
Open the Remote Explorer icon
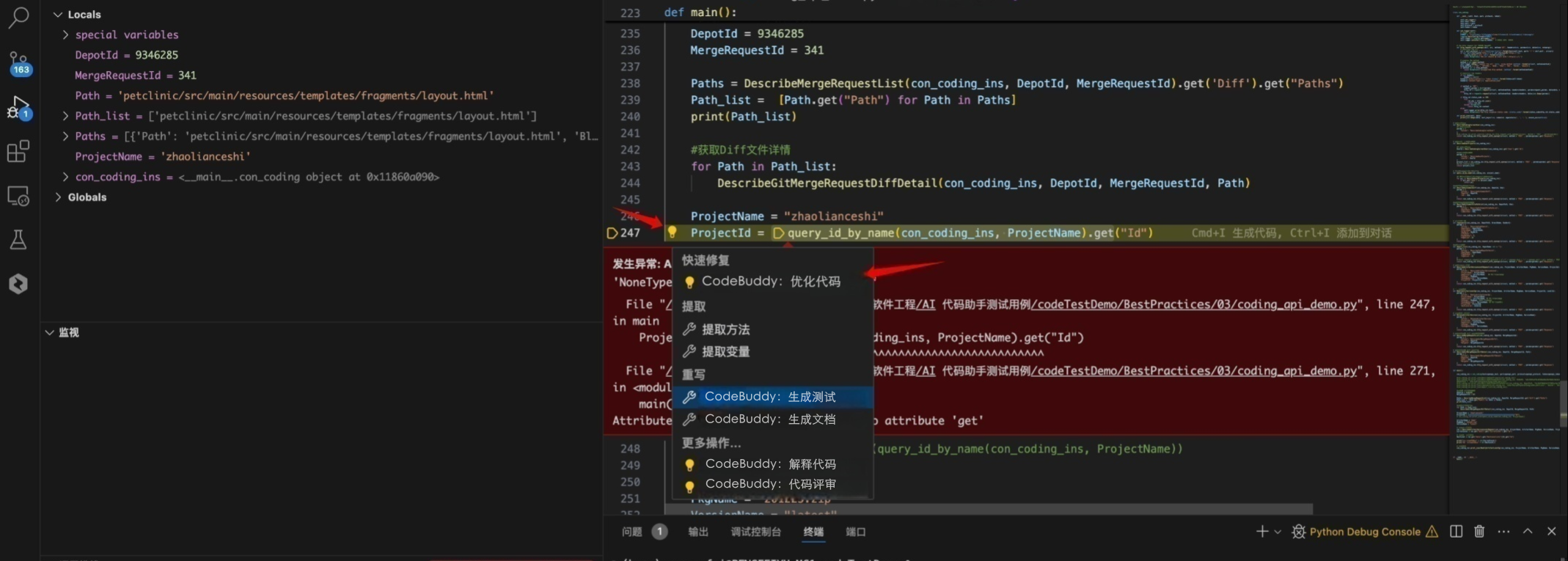[18, 196]
